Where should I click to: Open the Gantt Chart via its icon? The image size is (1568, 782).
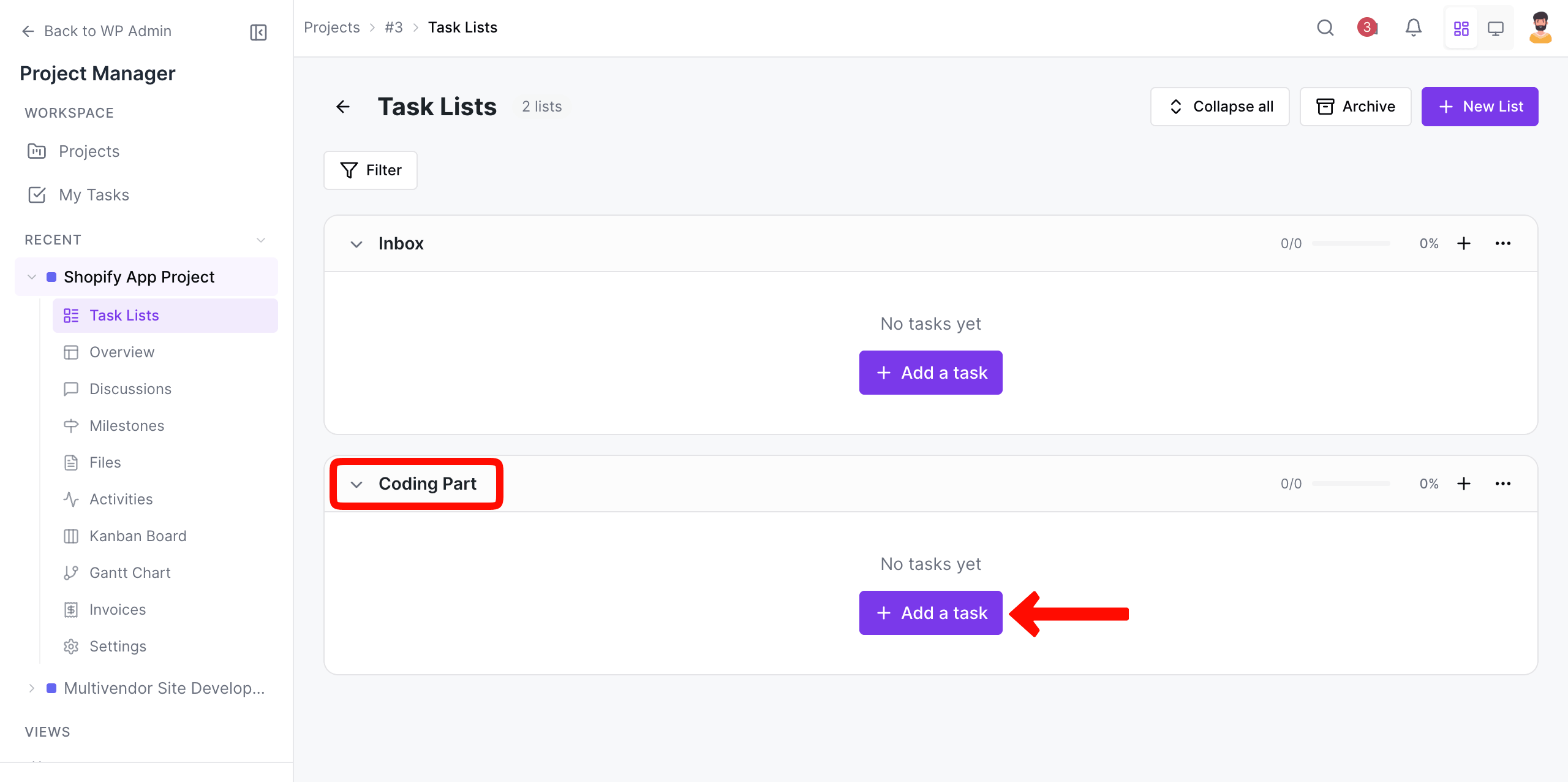pos(71,572)
